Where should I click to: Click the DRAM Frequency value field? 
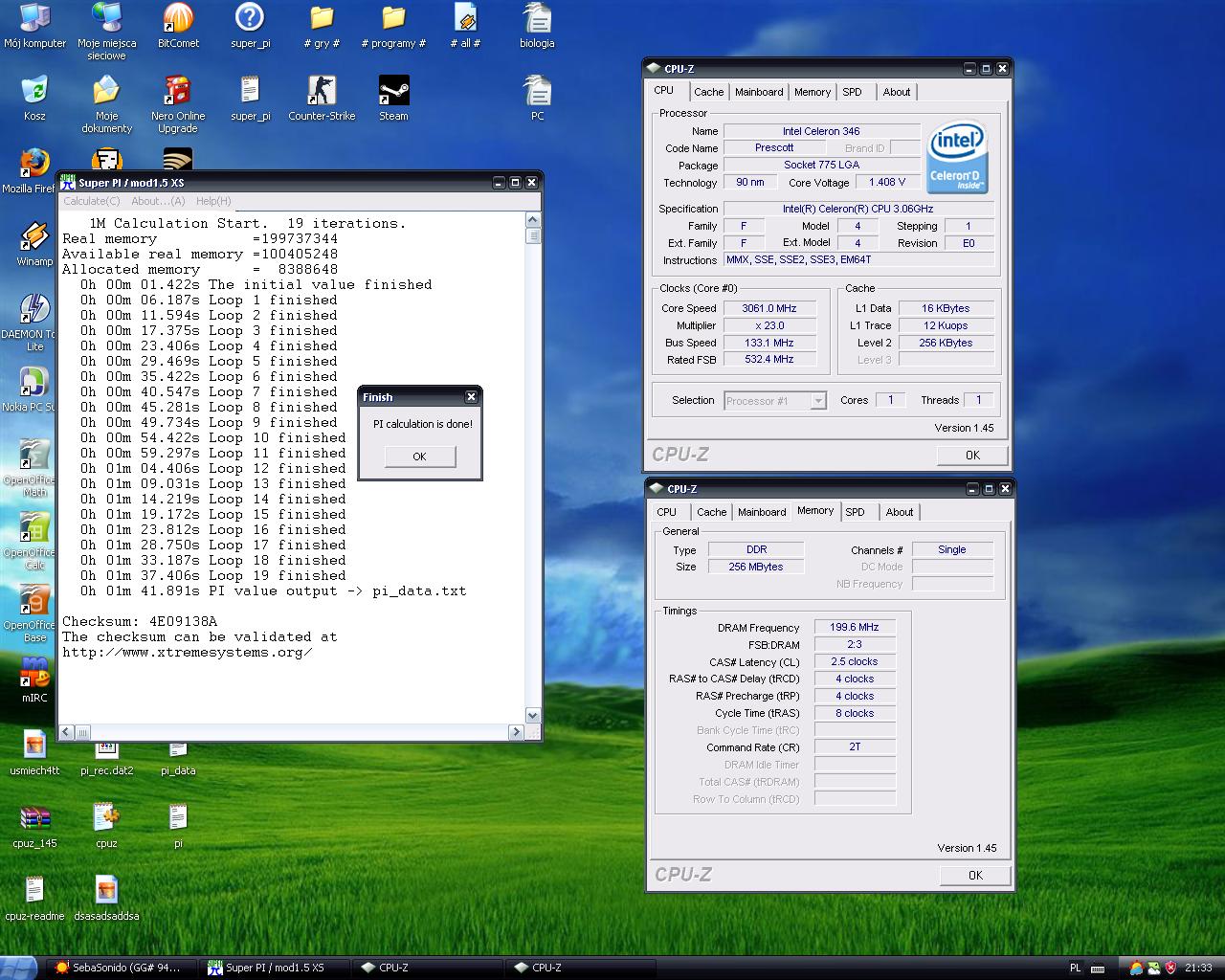[855, 628]
